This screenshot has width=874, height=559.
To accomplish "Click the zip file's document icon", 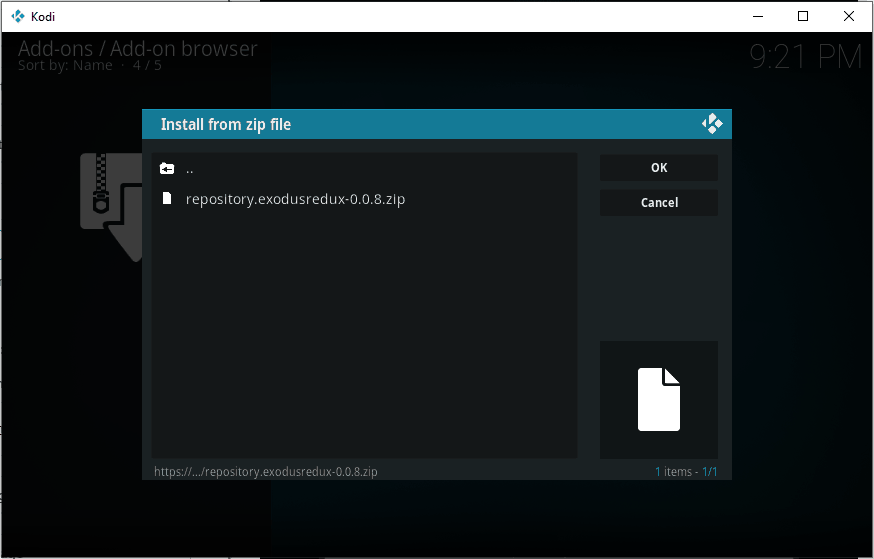I will (x=167, y=198).
